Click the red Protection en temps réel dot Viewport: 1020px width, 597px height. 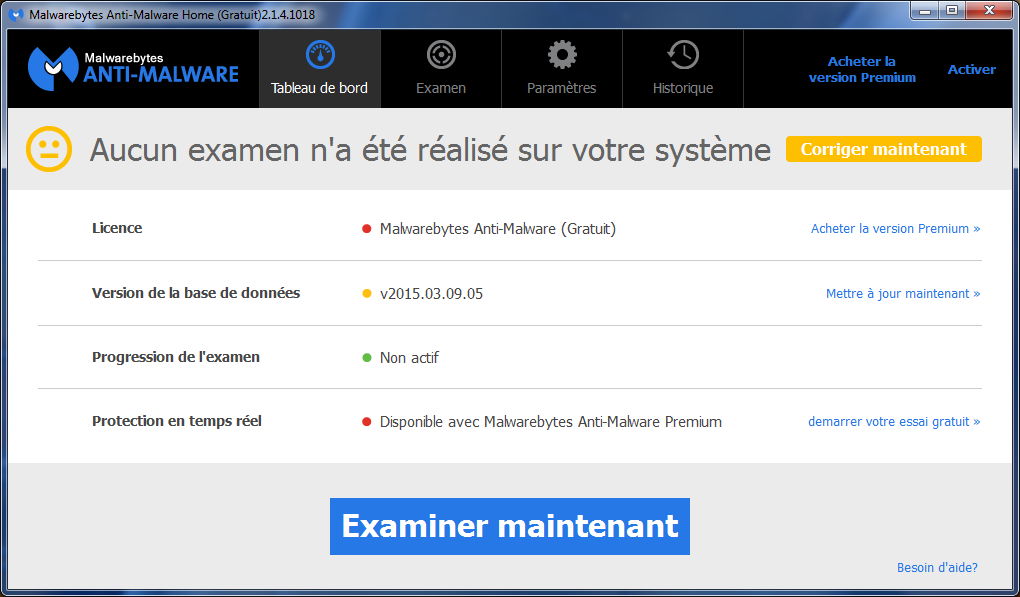pyautogui.click(x=366, y=421)
